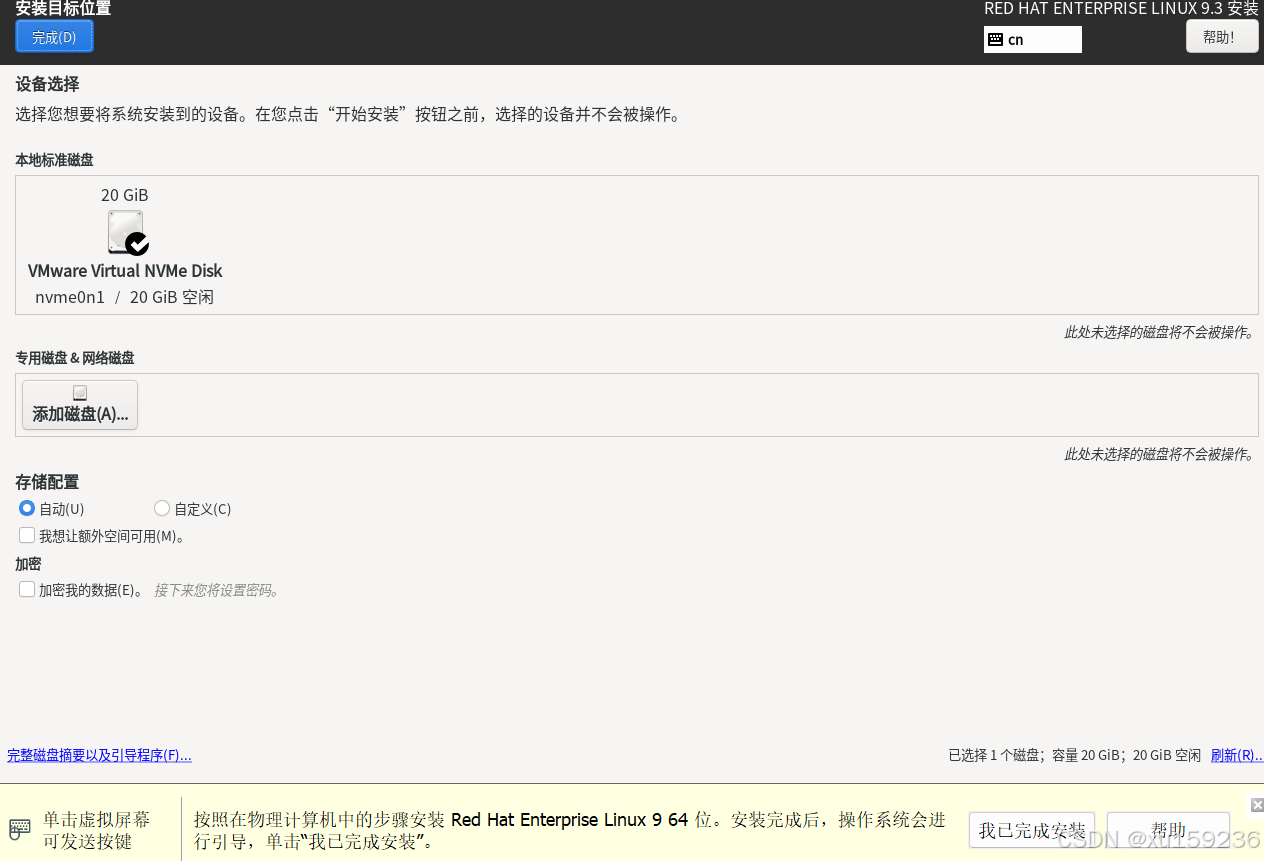Close the VMware install hint bar
This screenshot has width=1264, height=861.
tap(1257, 805)
